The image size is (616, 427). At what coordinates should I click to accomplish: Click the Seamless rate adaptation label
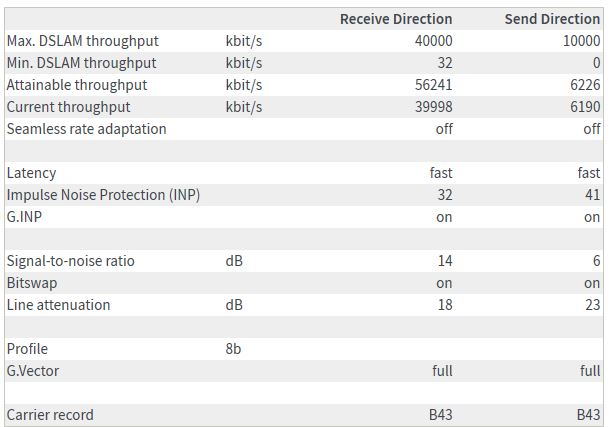[87, 129]
